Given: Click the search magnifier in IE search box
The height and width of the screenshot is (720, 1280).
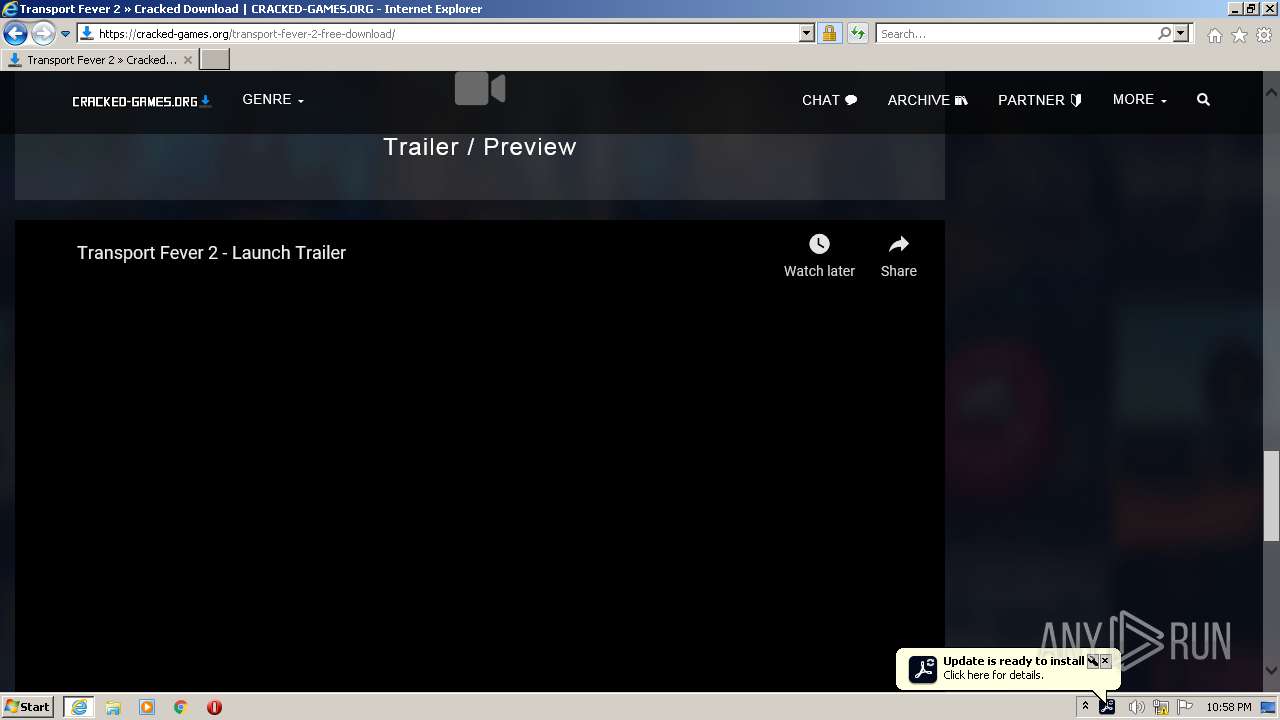Looking at the screenshot, I should (1164, 33).
